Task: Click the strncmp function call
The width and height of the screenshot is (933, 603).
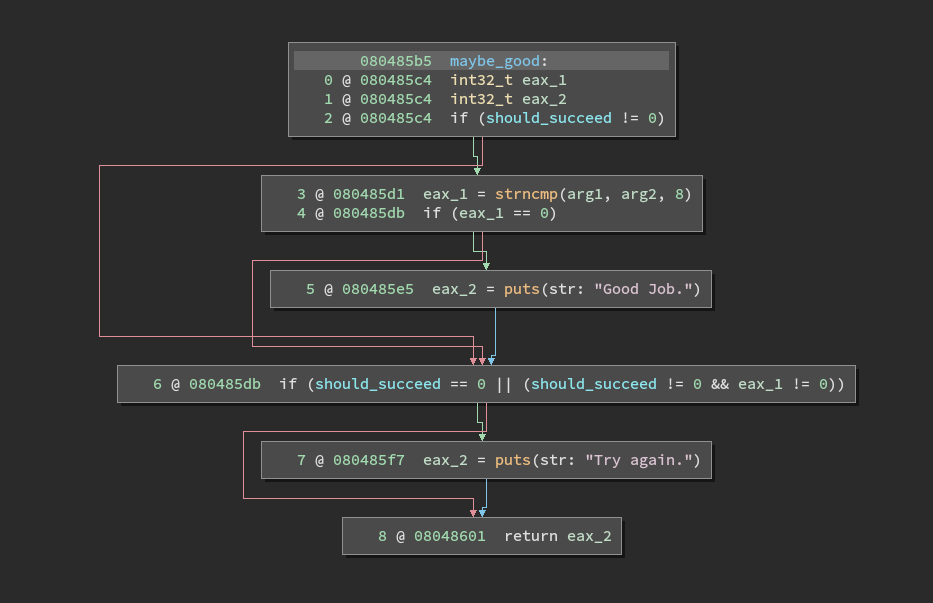Action: (x=526, y=195)
